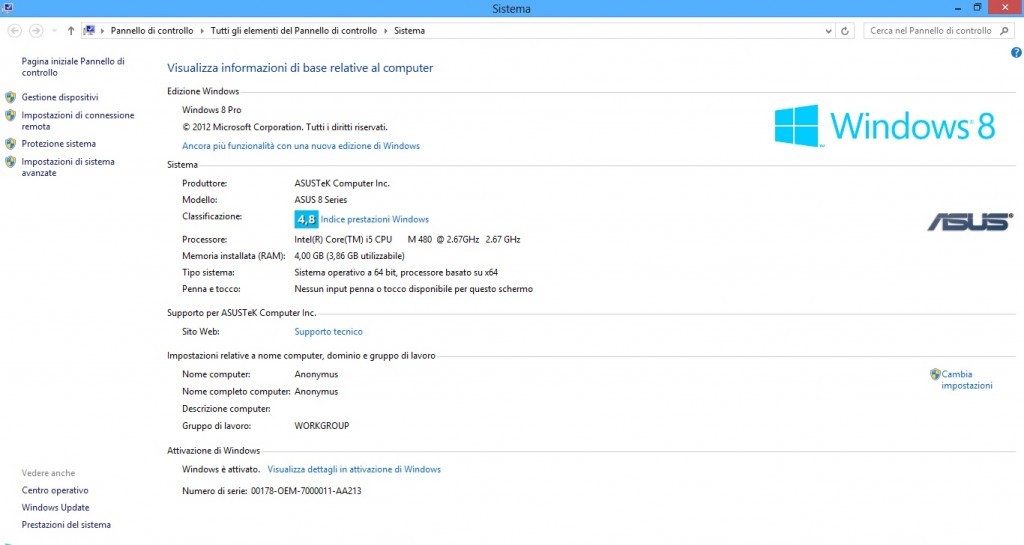Open Gestione dispositivi from the sidebar
The width and height of the screenshot is (1024, 545).
pyautogui.click(x=60, y=97)
